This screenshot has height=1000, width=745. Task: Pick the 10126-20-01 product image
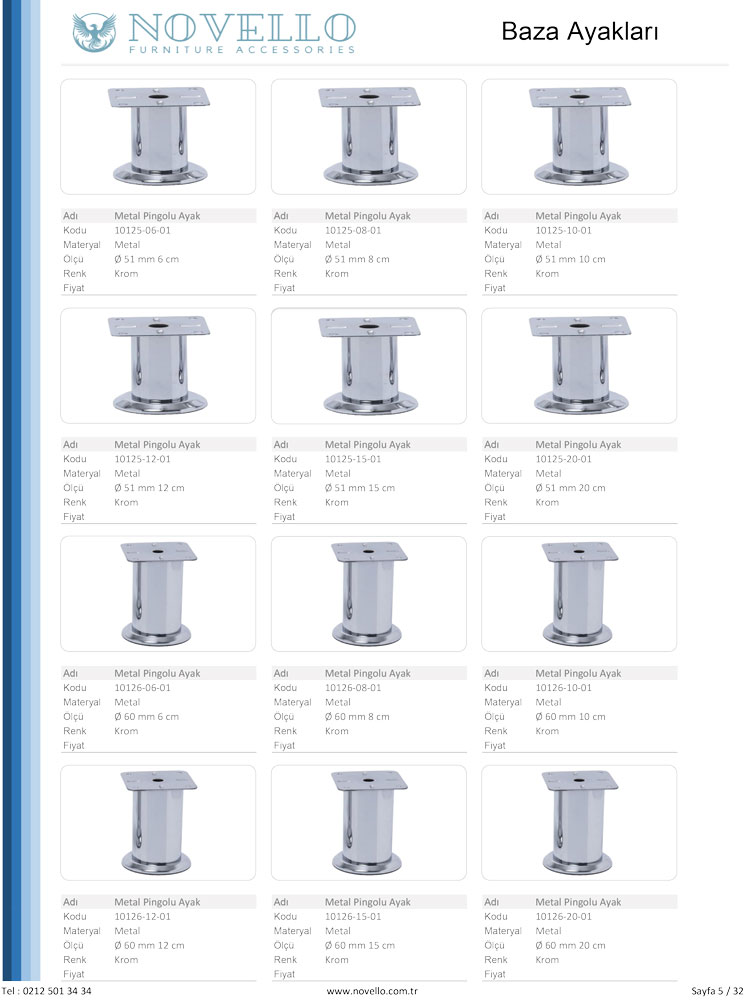pos(579,822)
